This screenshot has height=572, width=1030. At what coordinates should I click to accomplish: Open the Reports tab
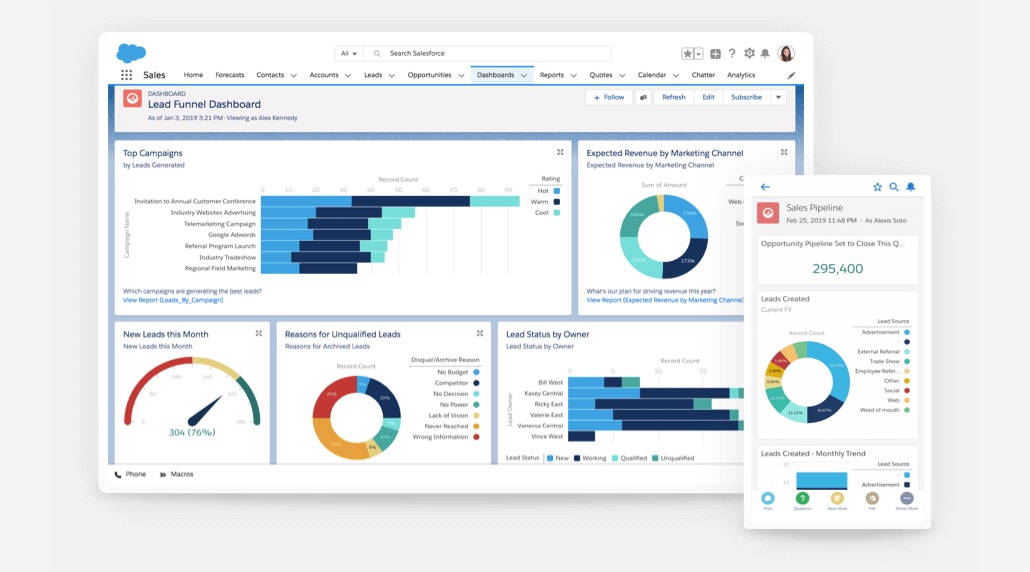click(x=552, y=75)
